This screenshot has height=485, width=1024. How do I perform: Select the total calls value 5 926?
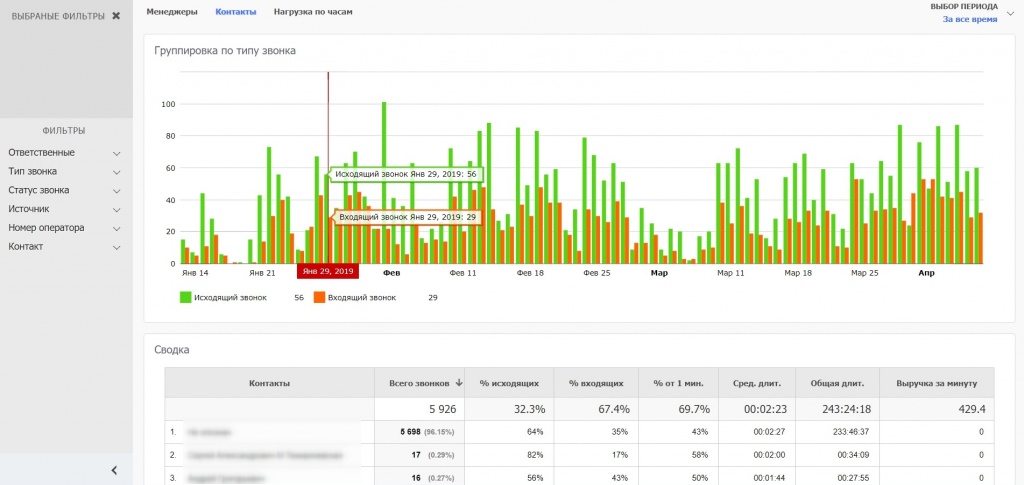[x=442, y=410]
